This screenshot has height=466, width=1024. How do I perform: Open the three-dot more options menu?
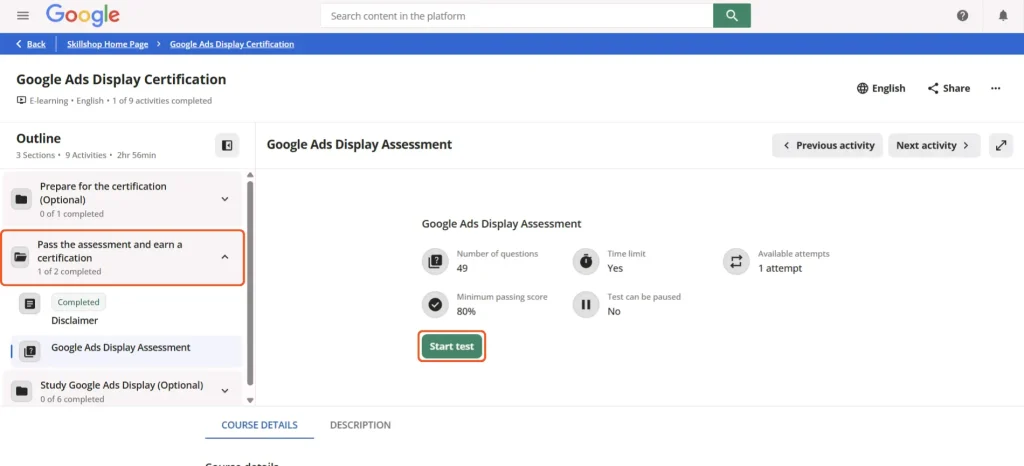[995, 88]
